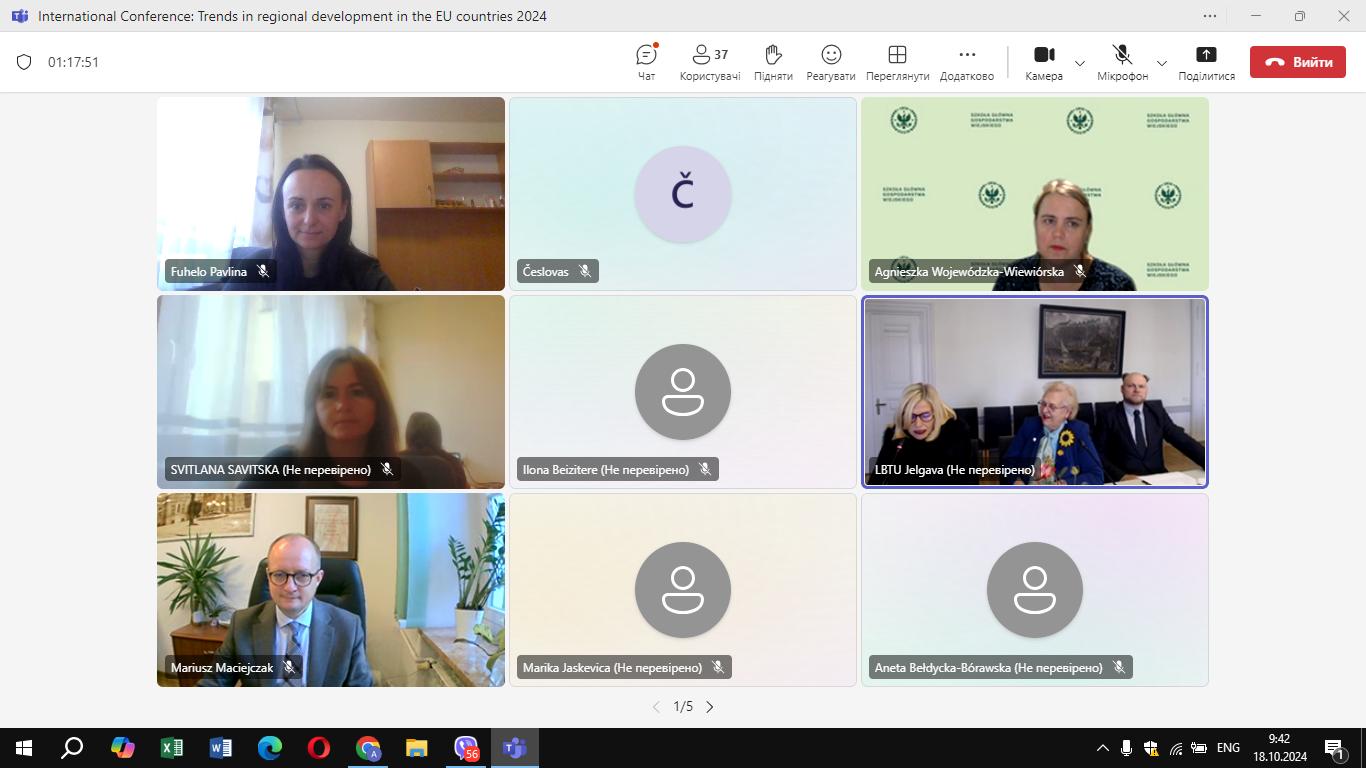Go to the previous page of participants

coord(656,707)
